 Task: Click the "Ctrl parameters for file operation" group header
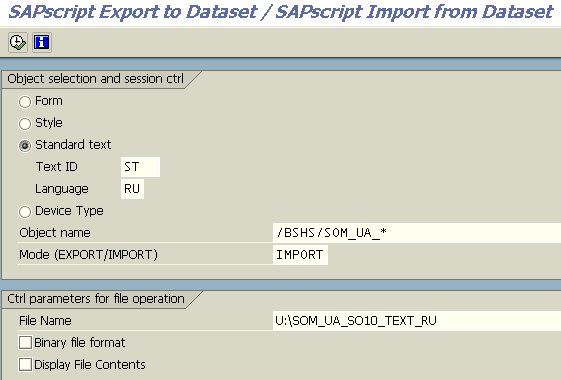pyautogui.click(x=96, y=299)
